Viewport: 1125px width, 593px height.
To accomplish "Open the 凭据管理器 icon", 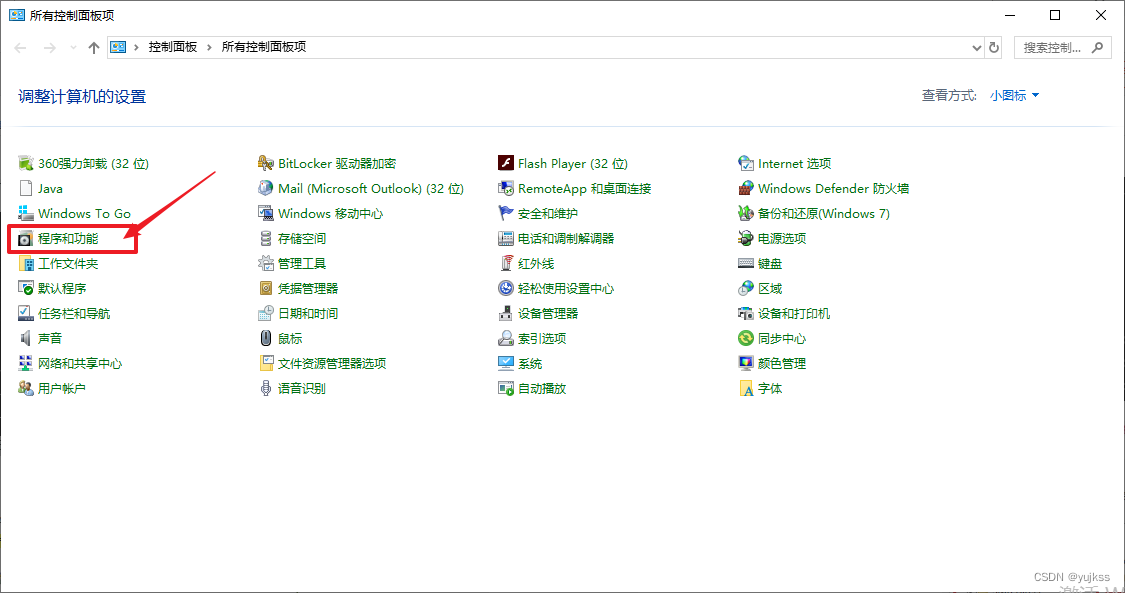I will (x=266, y=288).
